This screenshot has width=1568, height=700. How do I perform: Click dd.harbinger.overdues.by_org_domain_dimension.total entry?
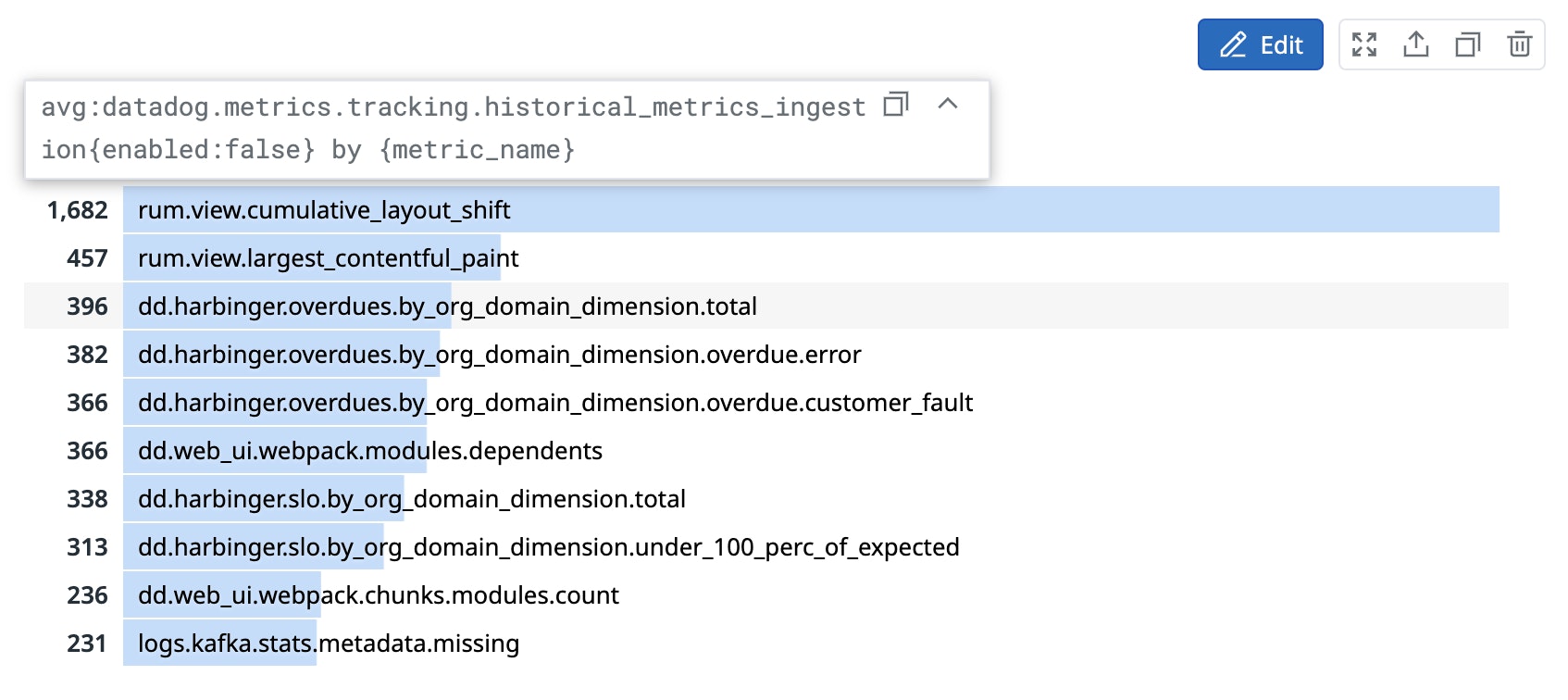click(x=447, y=306)
